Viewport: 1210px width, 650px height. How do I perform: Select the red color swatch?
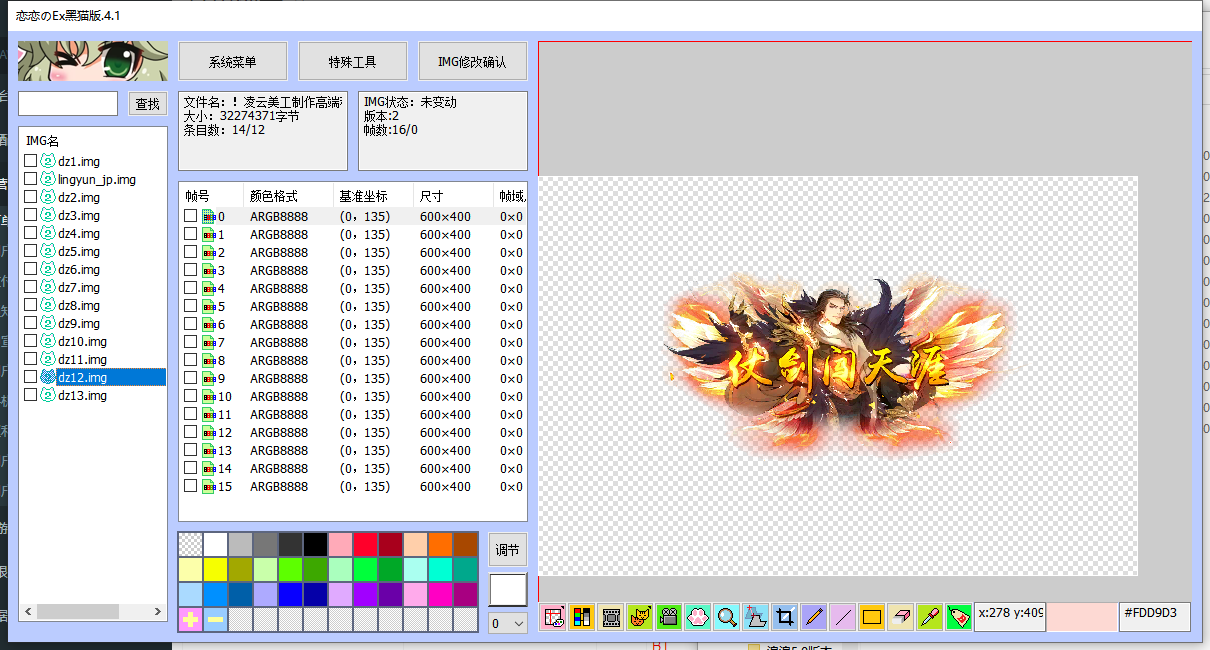(x=366, y=544)
